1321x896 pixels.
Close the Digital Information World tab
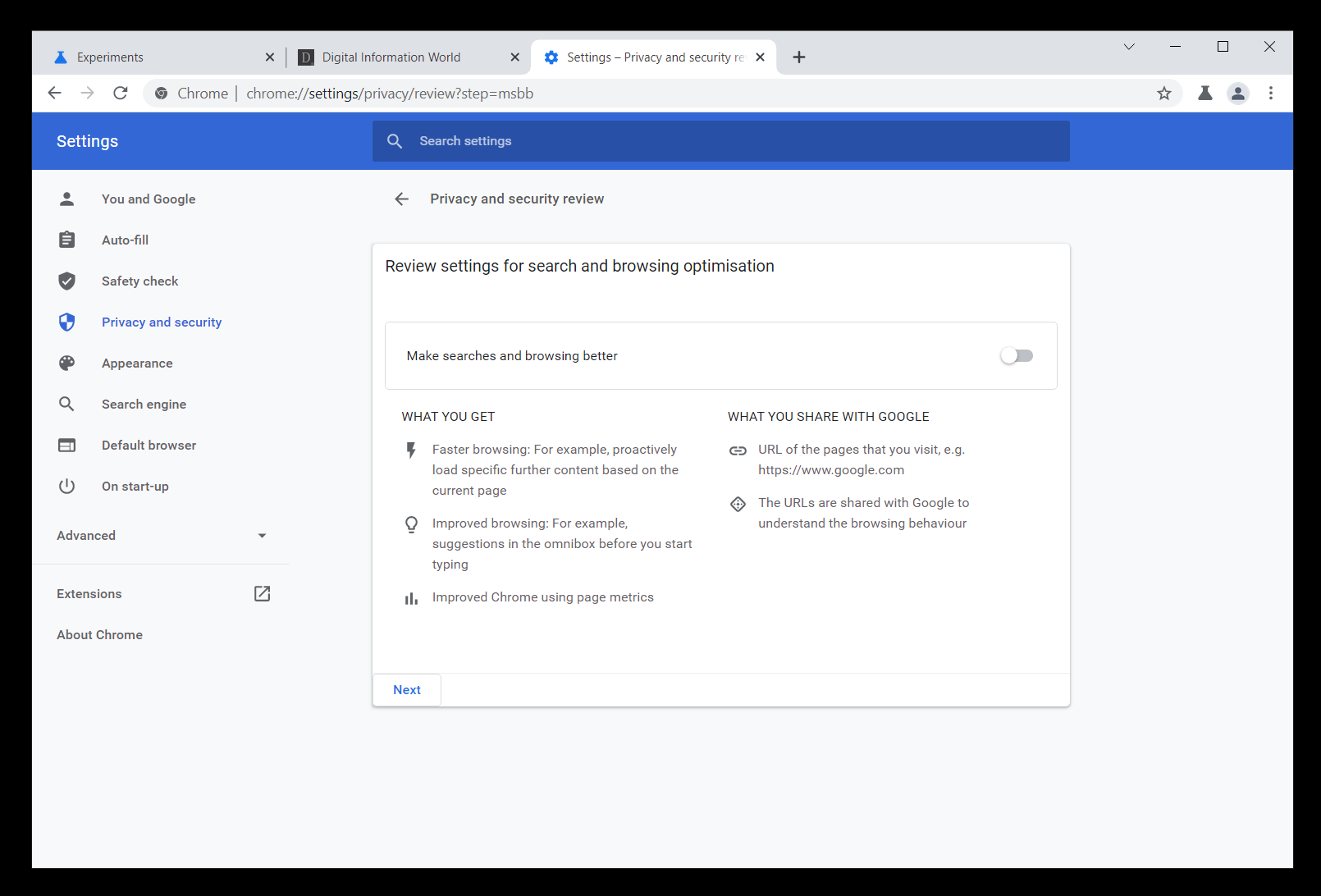coord(514,57)
